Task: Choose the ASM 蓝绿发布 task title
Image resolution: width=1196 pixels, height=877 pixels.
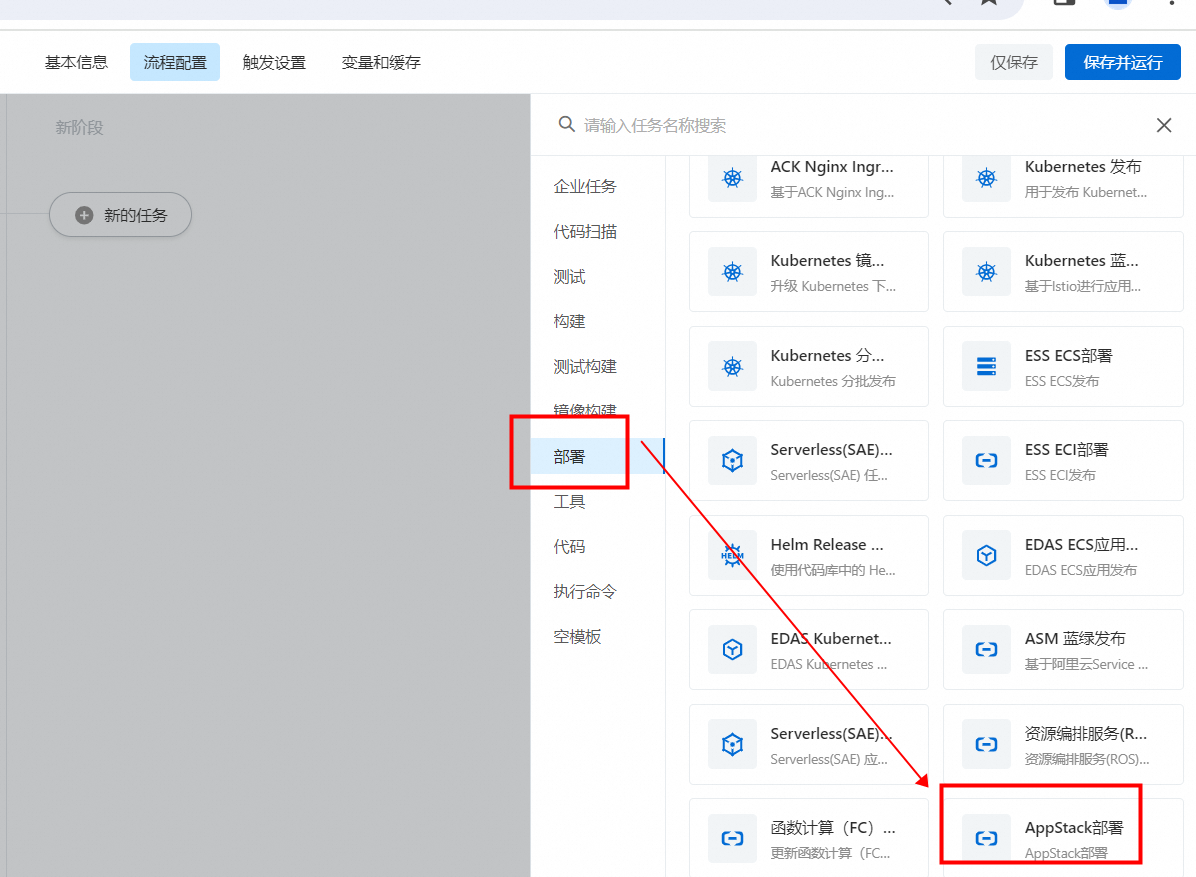Action: (x=1075, y=638)
